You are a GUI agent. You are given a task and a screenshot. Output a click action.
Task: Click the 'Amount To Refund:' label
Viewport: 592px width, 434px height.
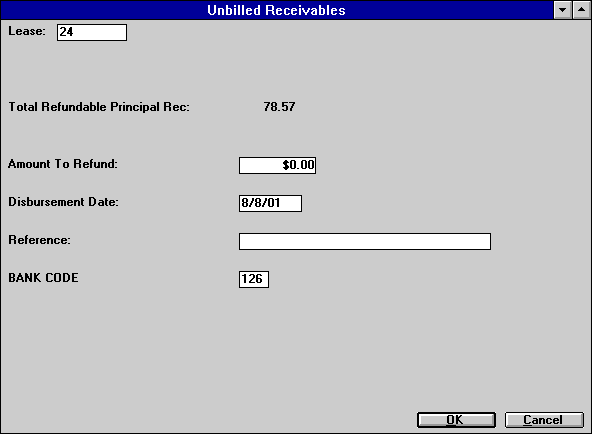pyautogui.click(x=63, y=164)
